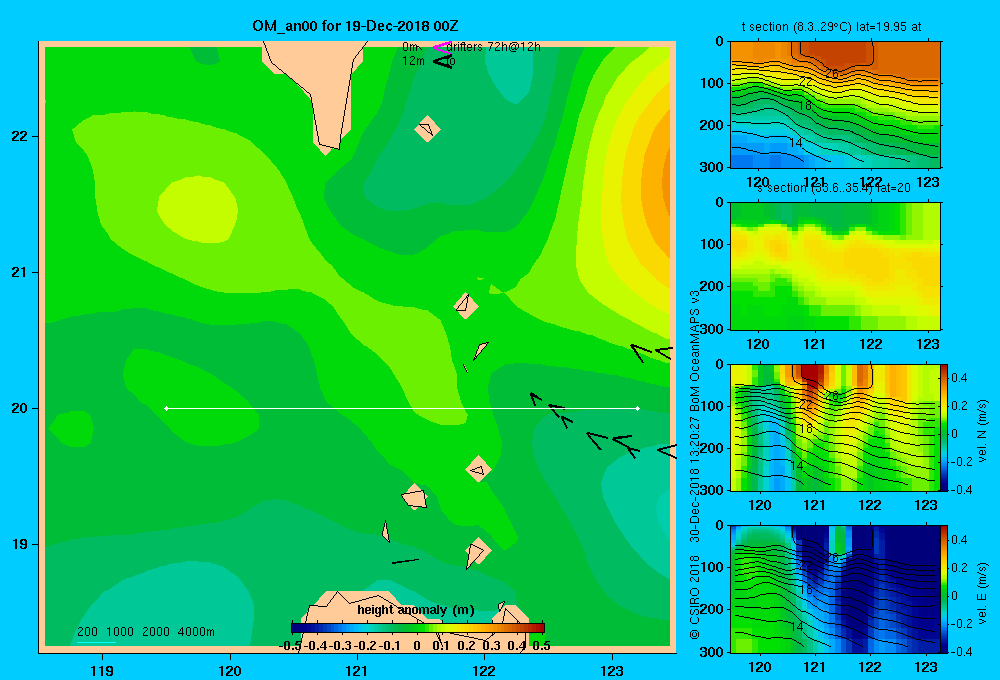
Task: Click the main map's longitude 123 label
Action: (612, 670)
